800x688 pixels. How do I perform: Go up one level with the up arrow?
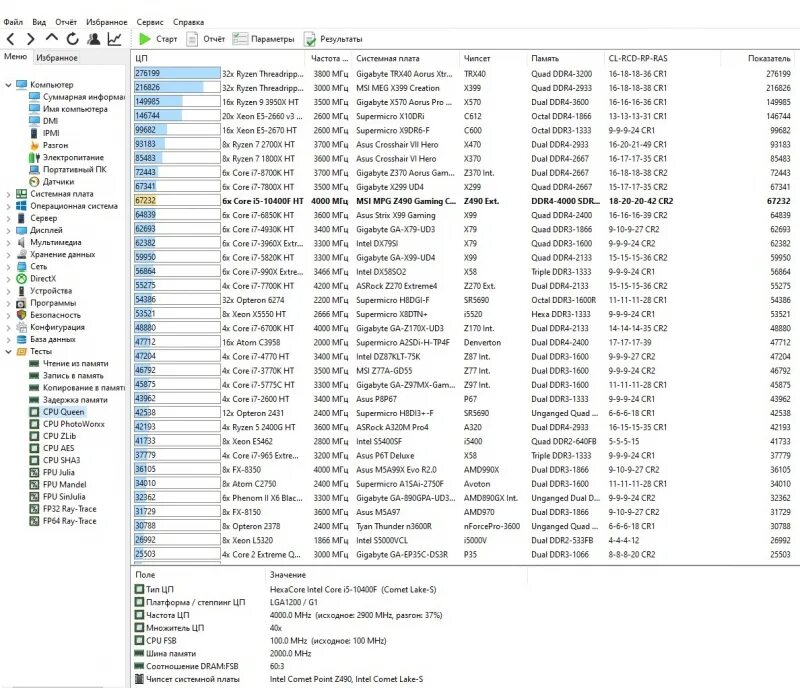[x=52, y=38]
